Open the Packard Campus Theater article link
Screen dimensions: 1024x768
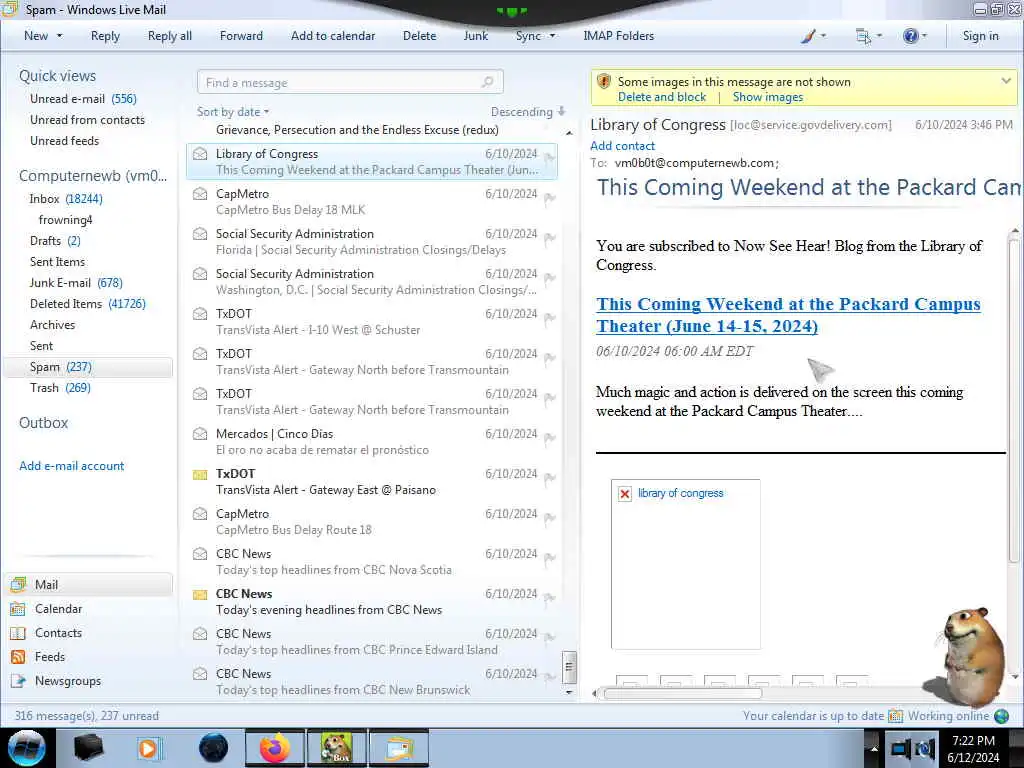788,315
